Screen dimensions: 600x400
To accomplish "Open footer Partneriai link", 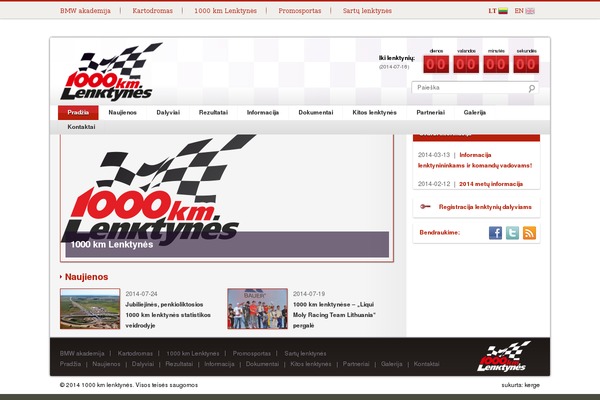I will coord(356,364).
